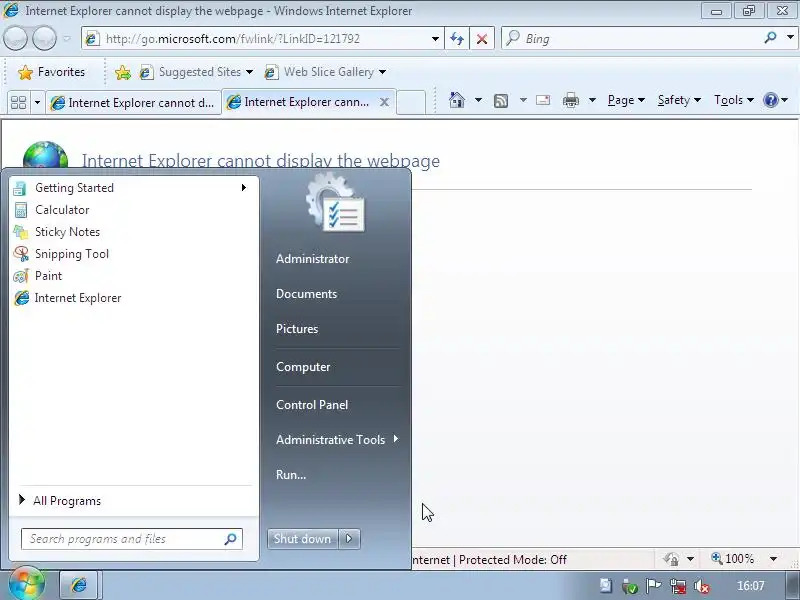Expand Administrative Tools submenu
This screenshot has height=600, width=800.
pyautogui.click(x=337, y=439)
